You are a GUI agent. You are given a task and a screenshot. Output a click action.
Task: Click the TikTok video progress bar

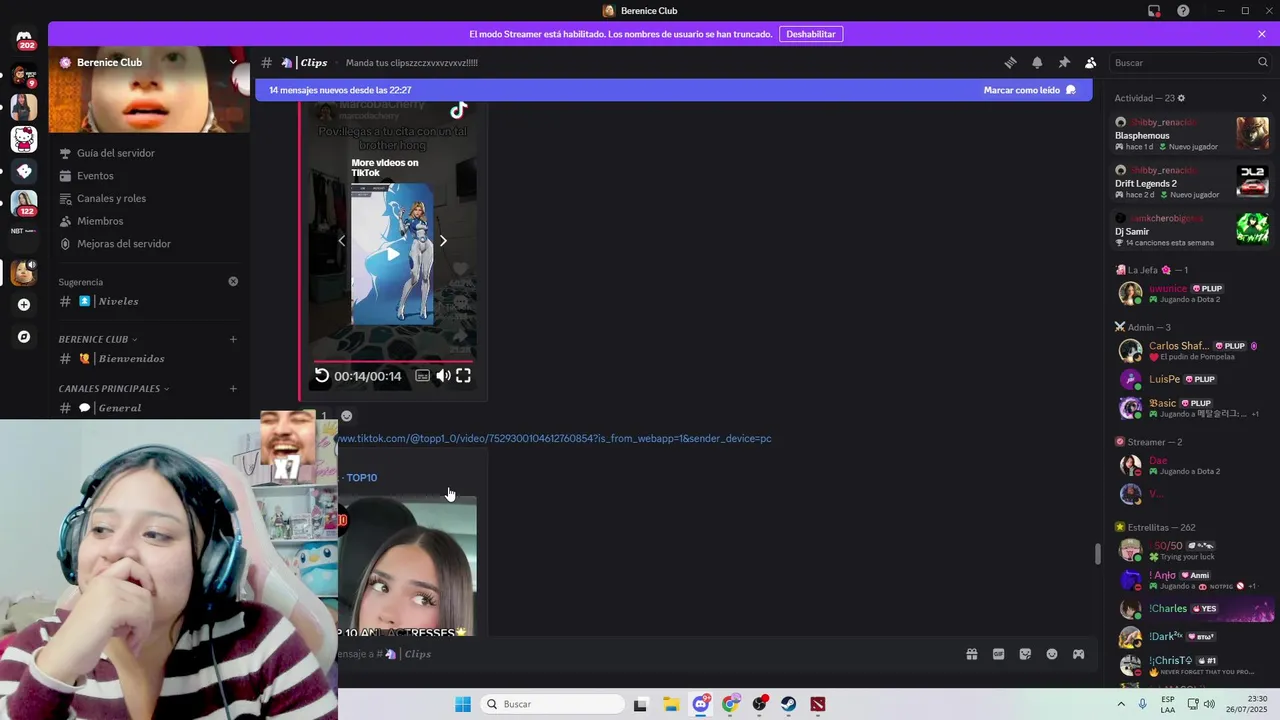393,361
